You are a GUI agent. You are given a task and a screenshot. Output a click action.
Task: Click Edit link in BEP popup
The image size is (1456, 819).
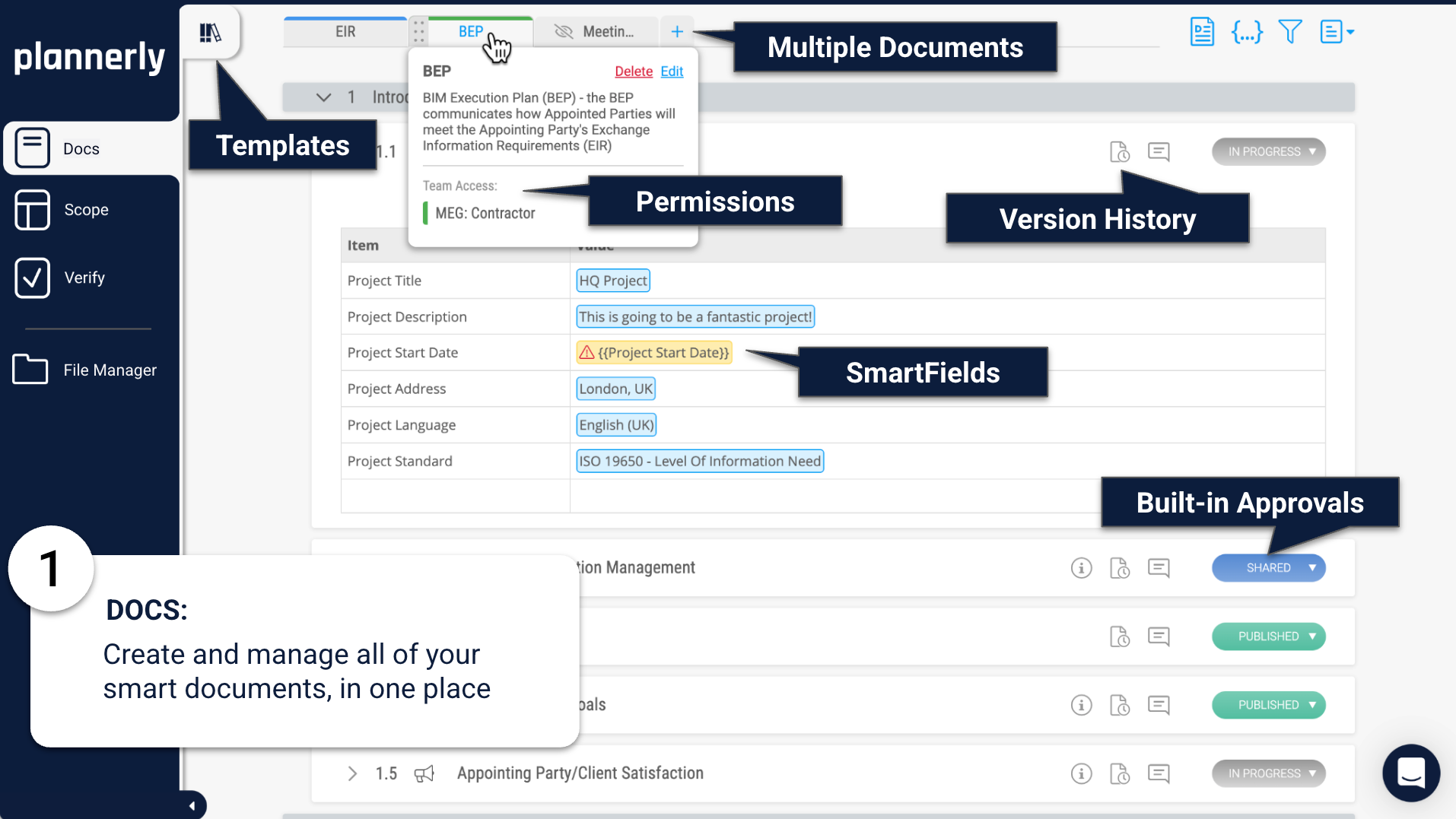(672, 71)
